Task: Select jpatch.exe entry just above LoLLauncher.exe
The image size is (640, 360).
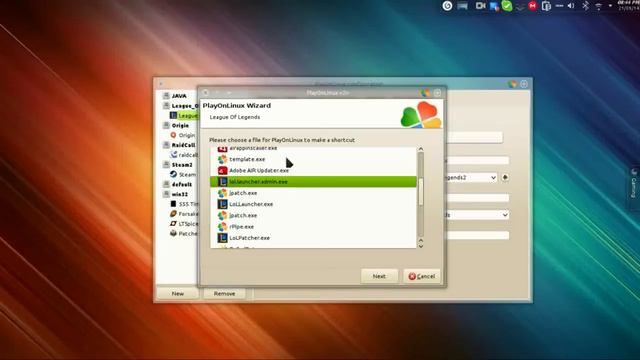Action: (313, 193)
